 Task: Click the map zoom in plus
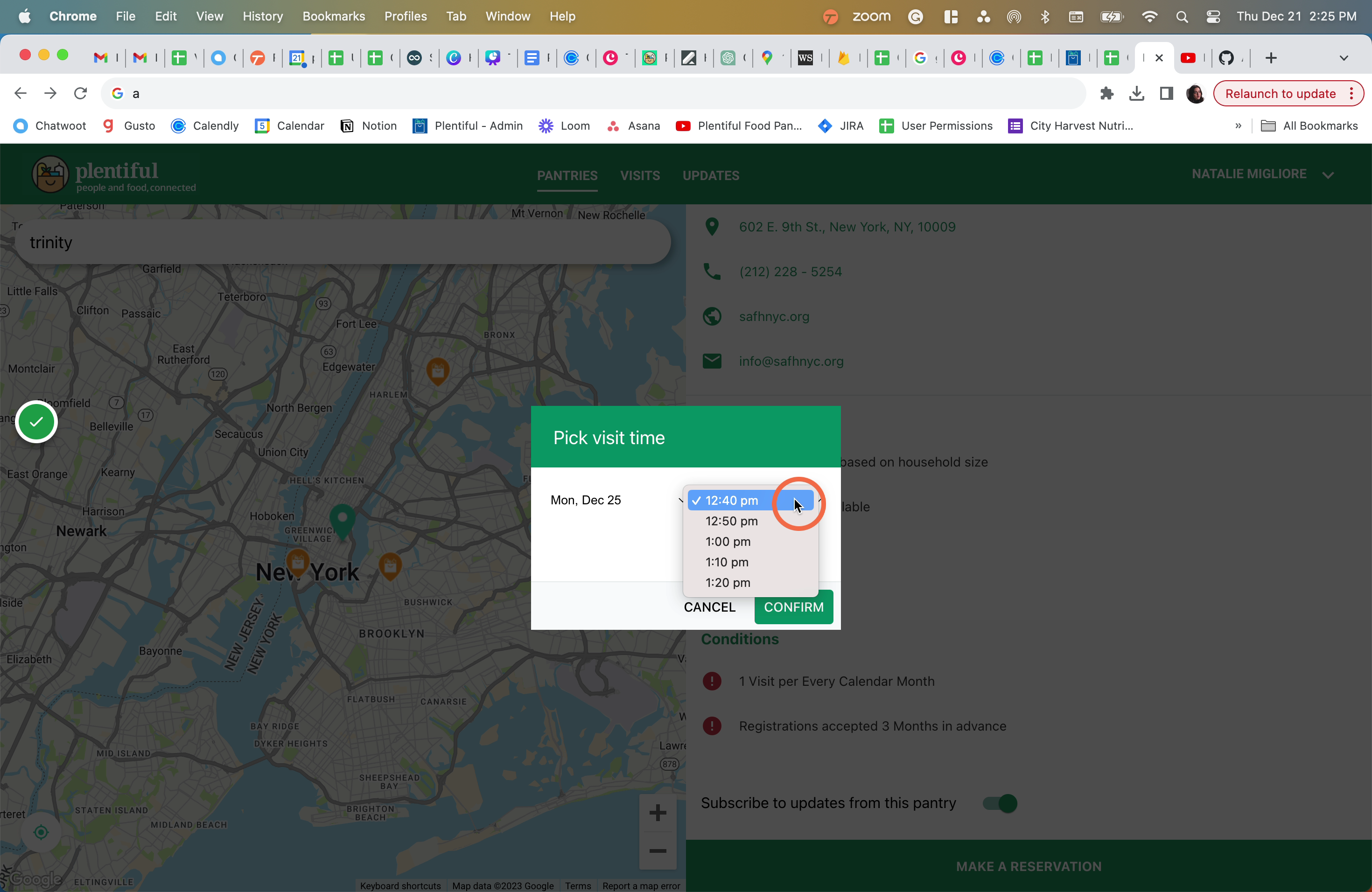(x=657, y=813)
